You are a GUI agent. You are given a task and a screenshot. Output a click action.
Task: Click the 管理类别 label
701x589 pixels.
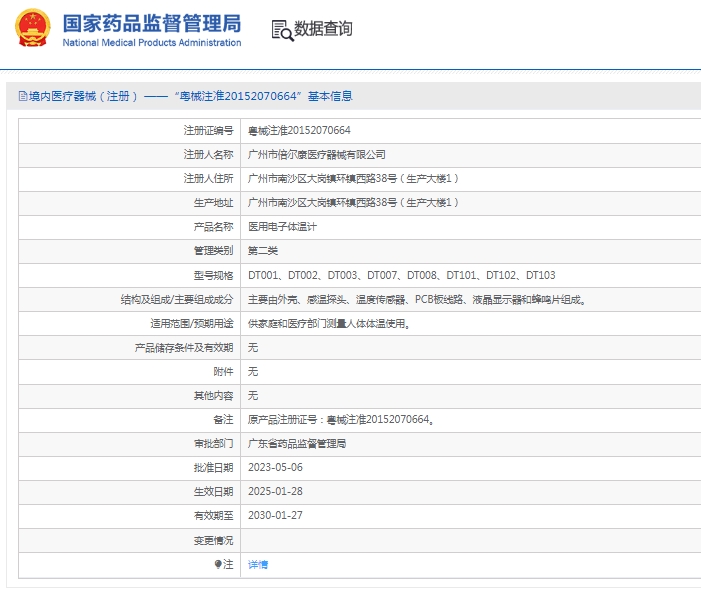pyautogui.click(x=213, y=251)
